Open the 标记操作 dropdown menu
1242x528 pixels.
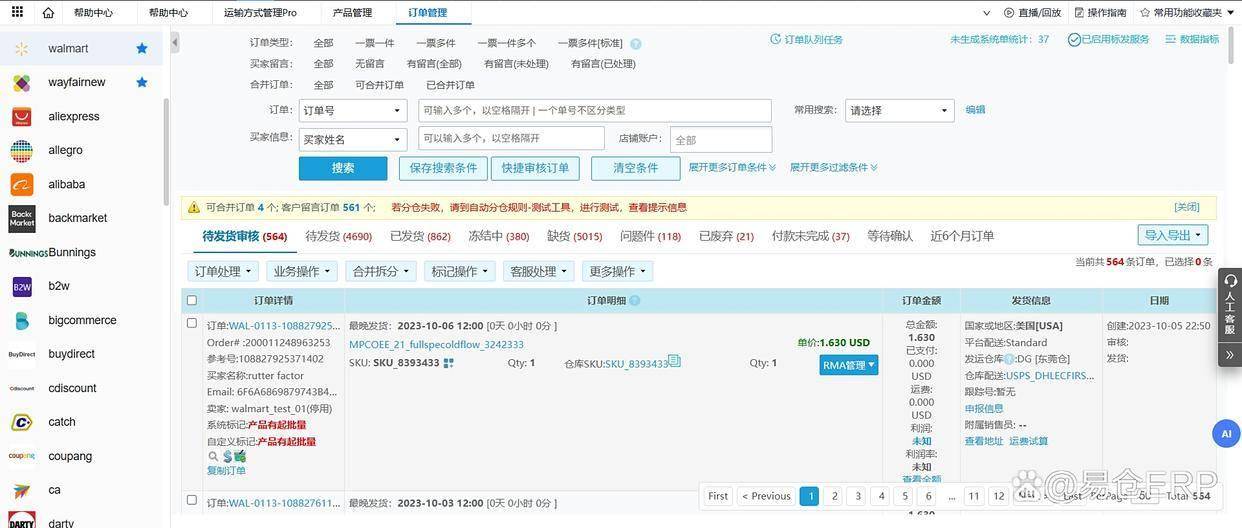(460, 271)
